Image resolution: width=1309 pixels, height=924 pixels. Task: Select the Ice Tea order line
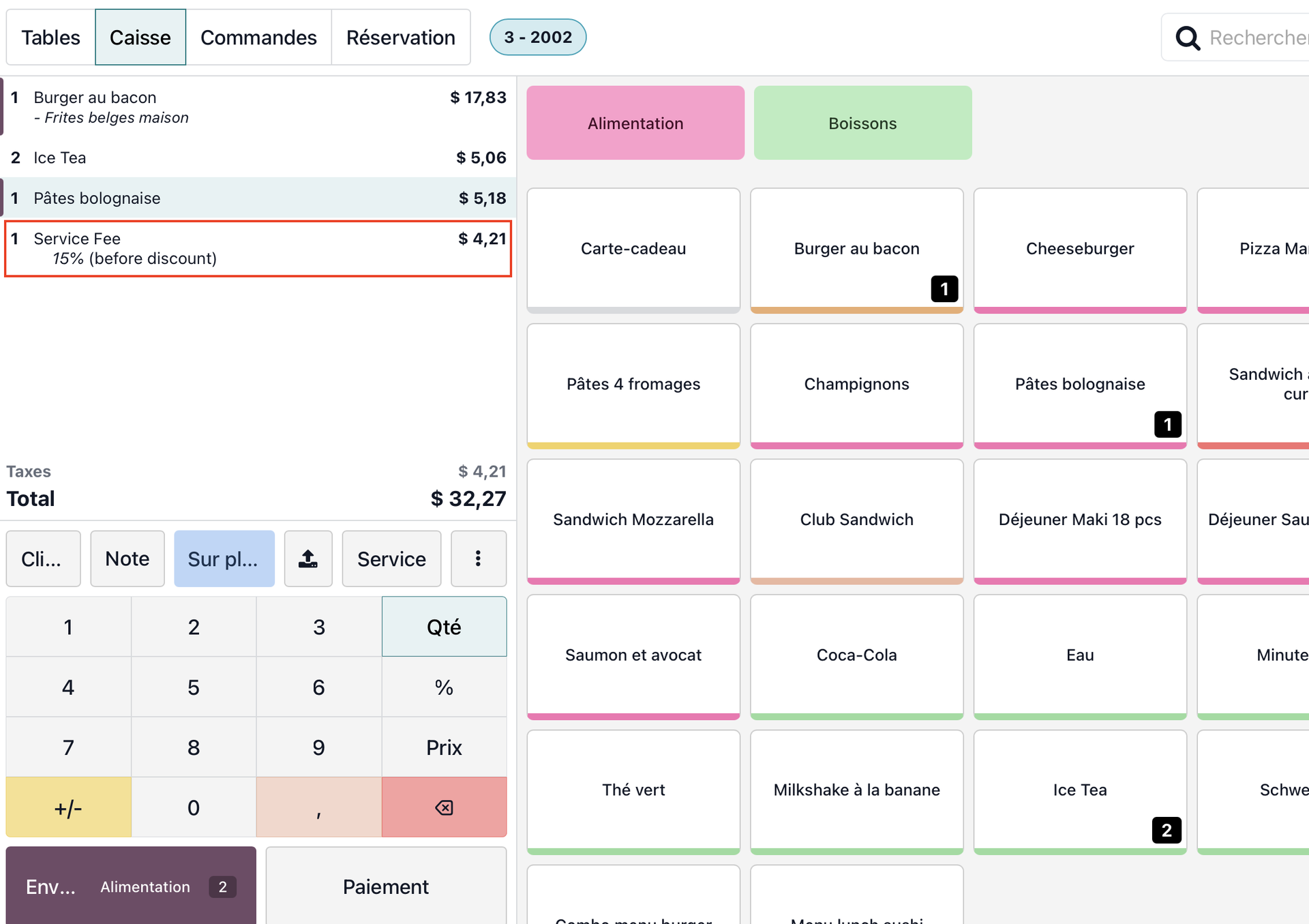tap(258, 158)
